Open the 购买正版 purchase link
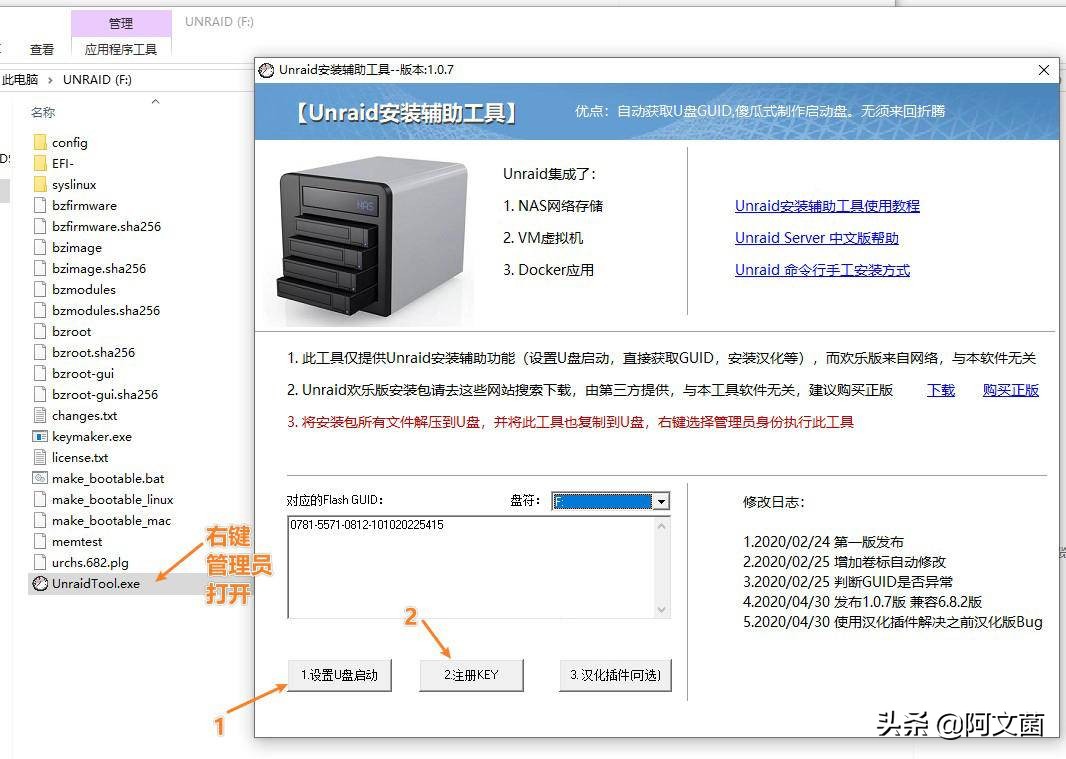Image resolution: width=1066 pixels, height=759 pixels. click(x=1010, y=390)
